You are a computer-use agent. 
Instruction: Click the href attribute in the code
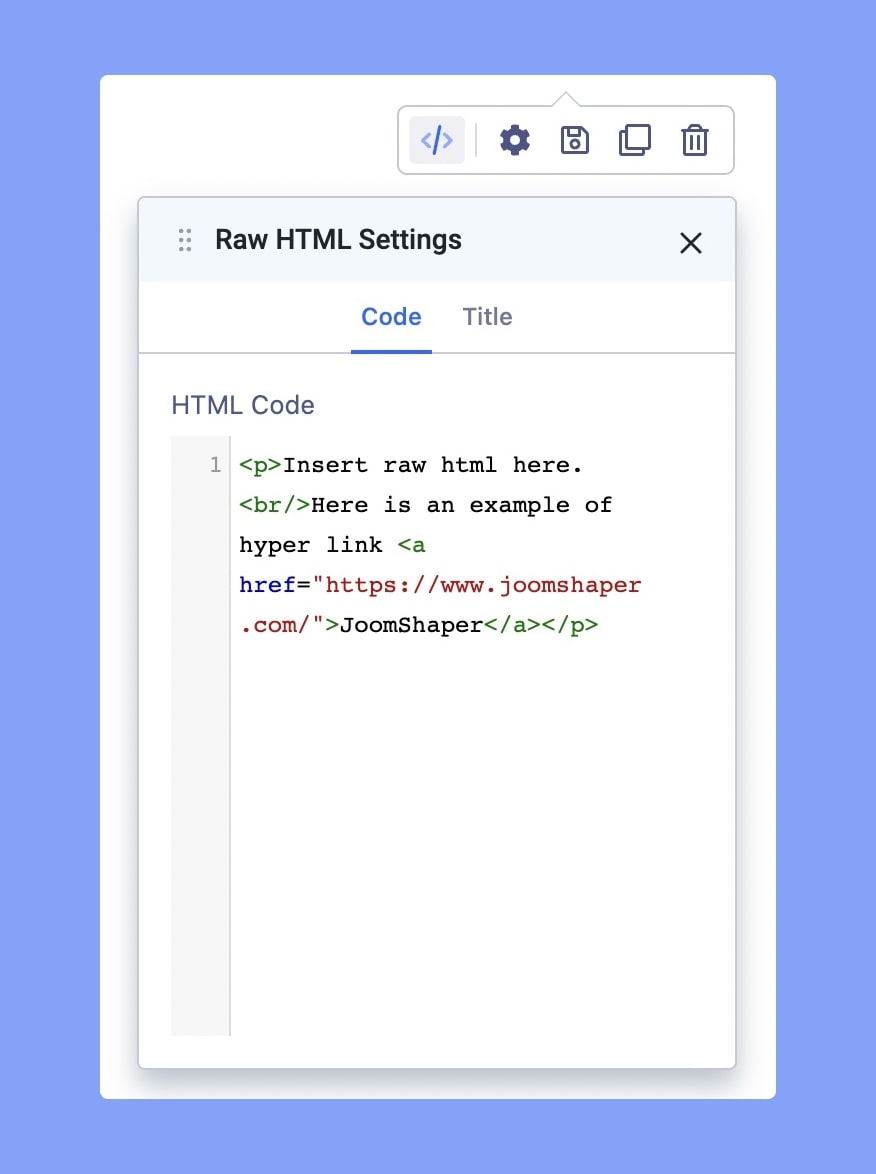tap(267, 585)
